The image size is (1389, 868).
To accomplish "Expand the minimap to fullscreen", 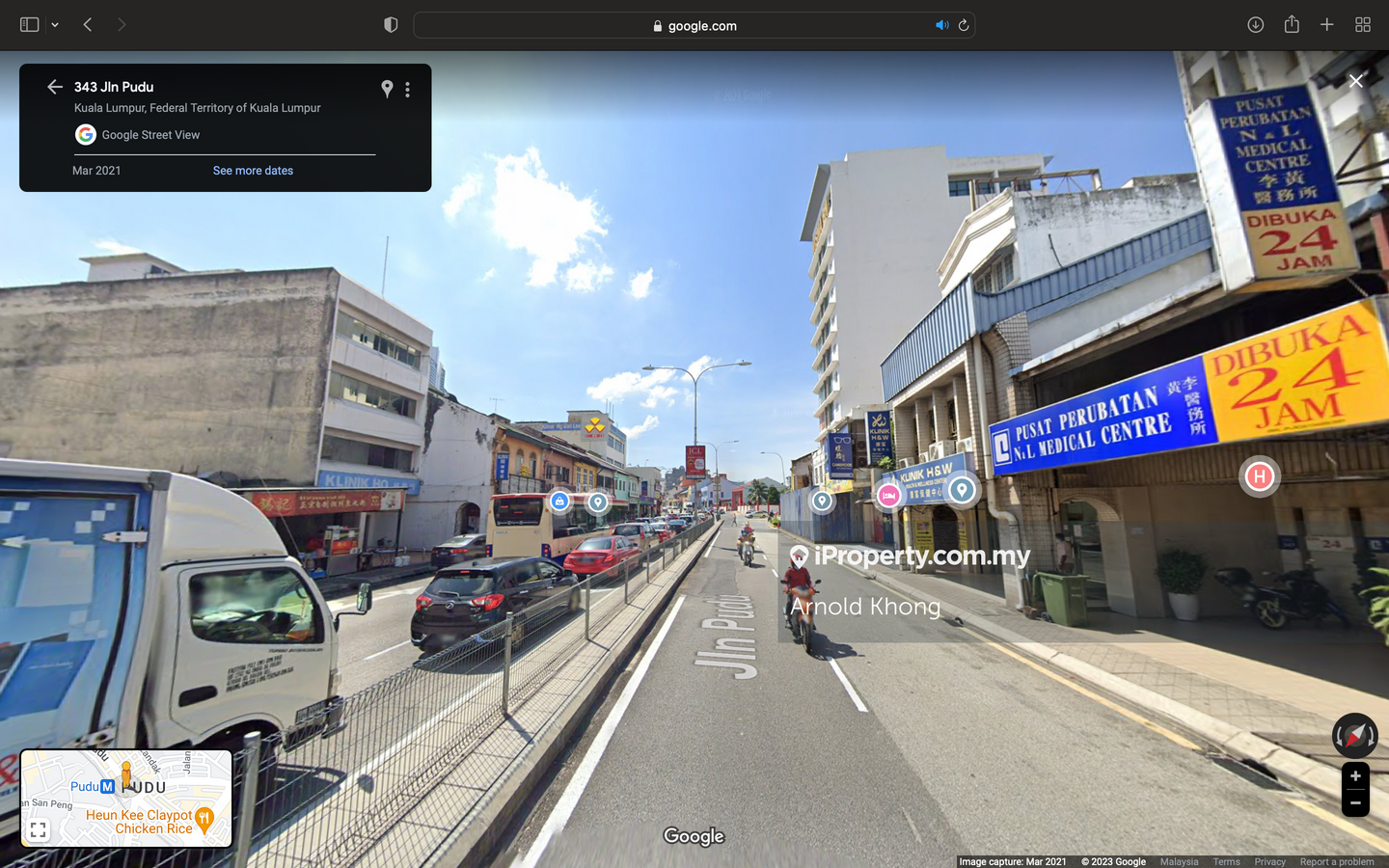I will pyautogui.click(x=39, y=829).
